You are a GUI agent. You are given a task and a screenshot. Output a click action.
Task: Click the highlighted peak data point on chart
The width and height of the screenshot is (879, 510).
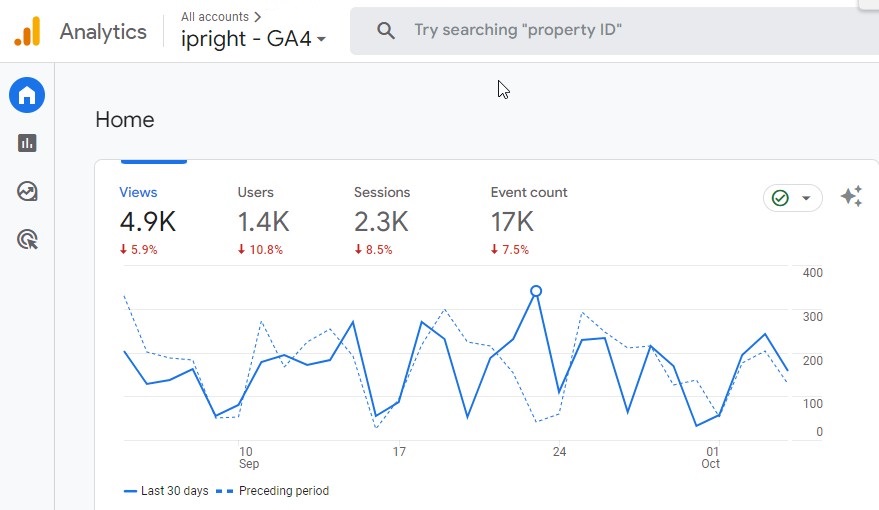536,291
